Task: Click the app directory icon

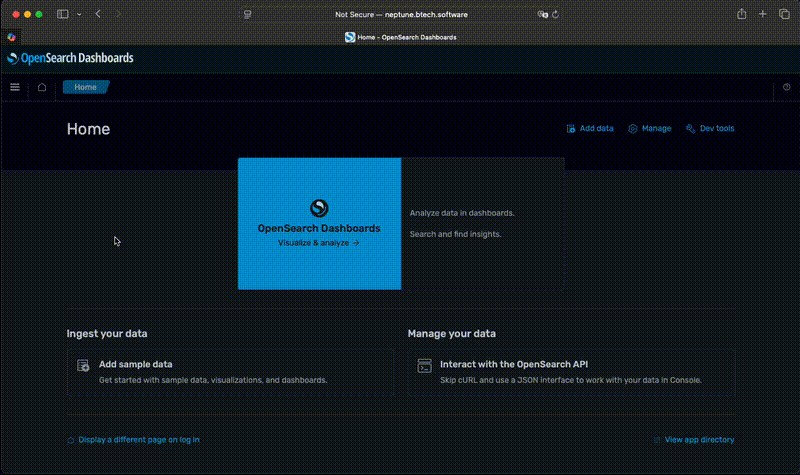Action: pyautogui.click(x=657, y=440)
